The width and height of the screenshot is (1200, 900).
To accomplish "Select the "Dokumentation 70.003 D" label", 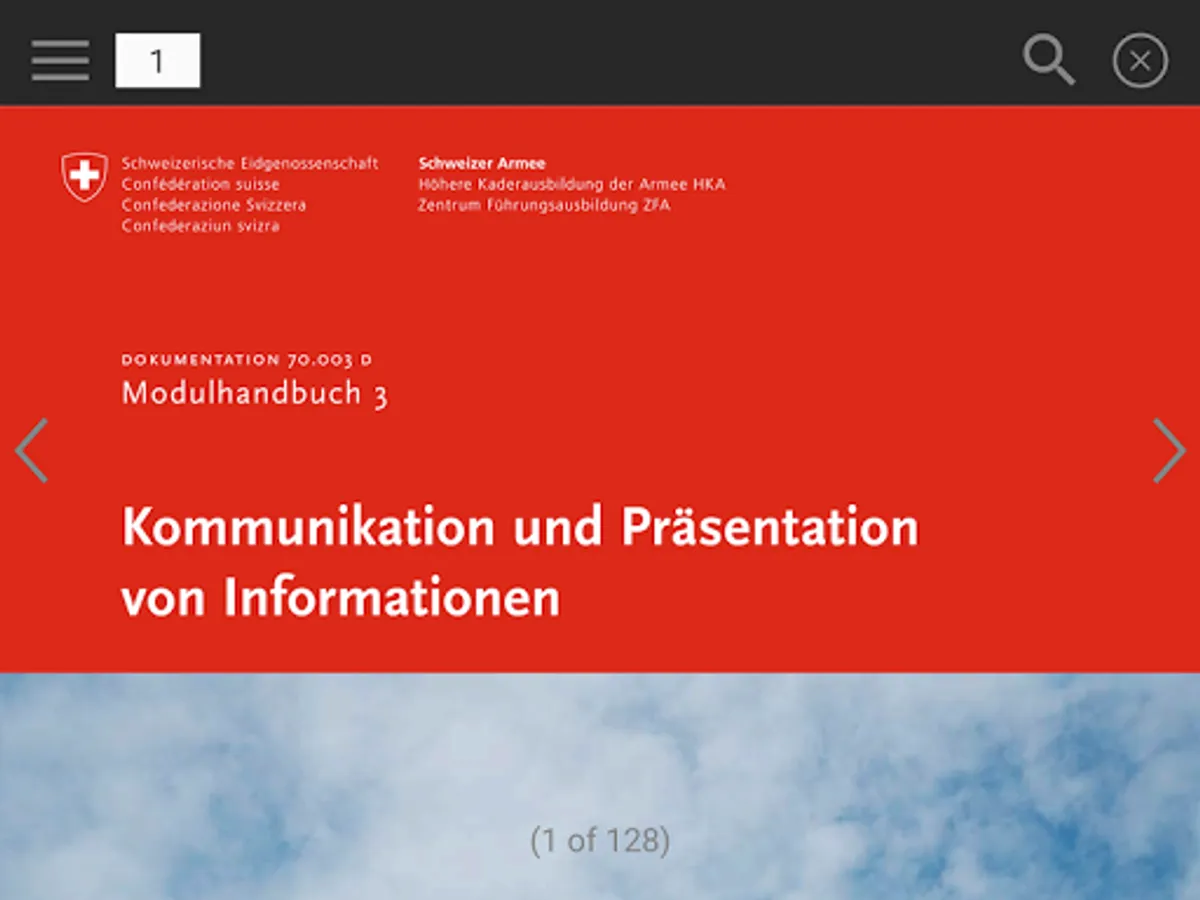I will click(247, 360).
